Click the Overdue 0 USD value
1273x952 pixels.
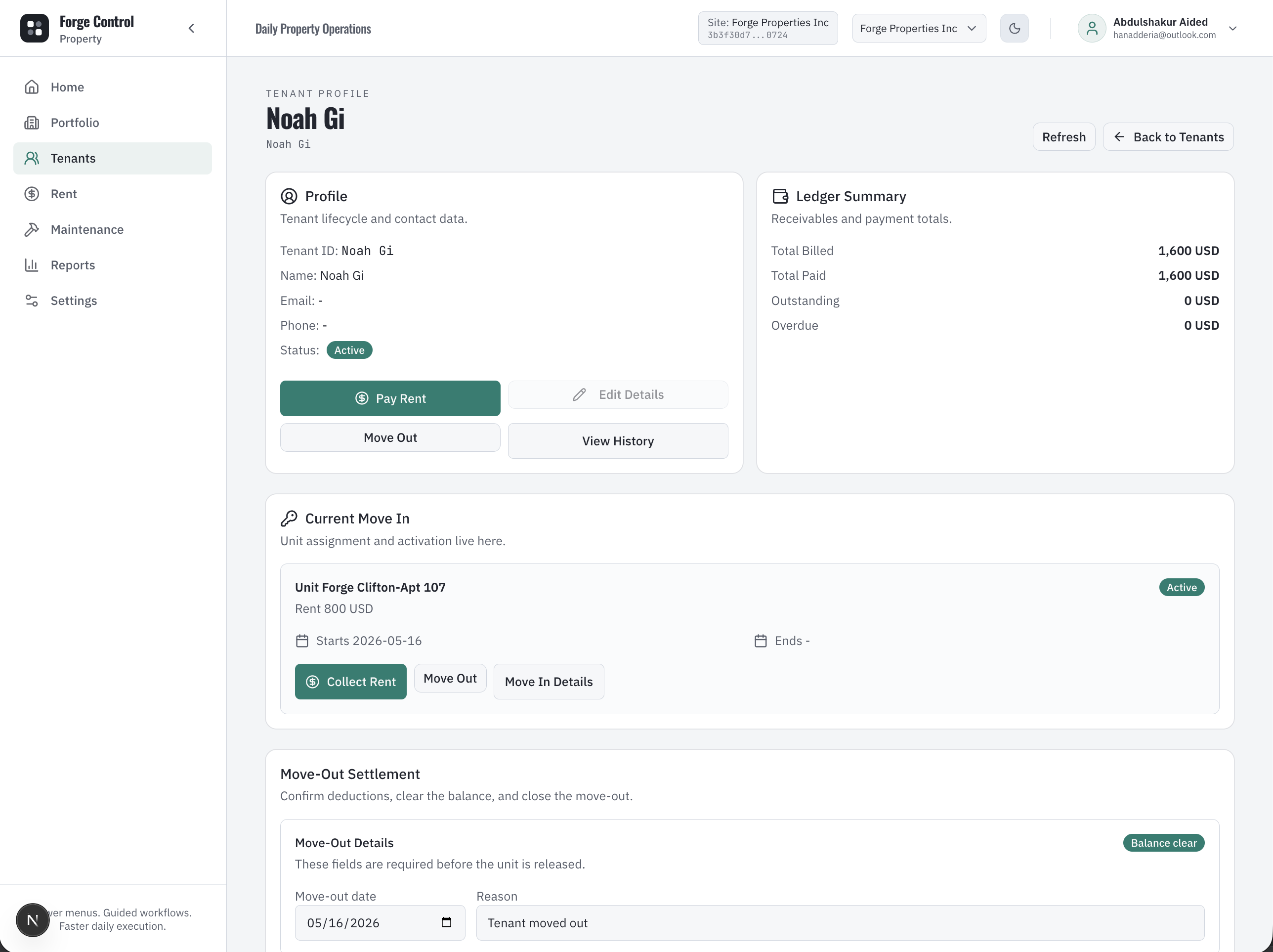click(x=1202, y=325)
